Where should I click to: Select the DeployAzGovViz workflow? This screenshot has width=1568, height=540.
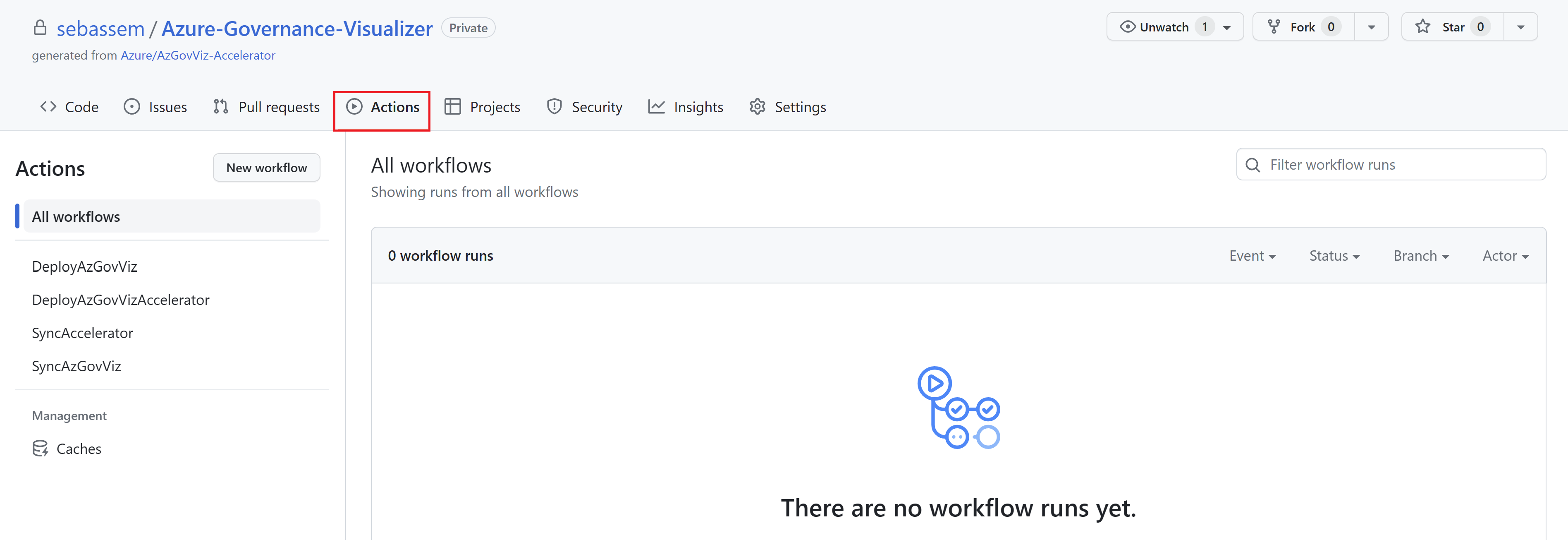85,266
